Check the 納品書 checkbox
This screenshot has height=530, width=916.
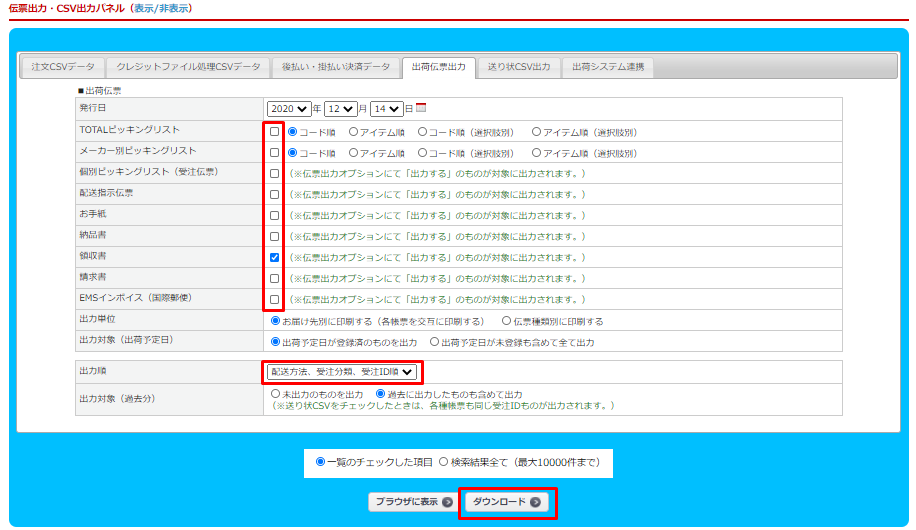(274, 237)
